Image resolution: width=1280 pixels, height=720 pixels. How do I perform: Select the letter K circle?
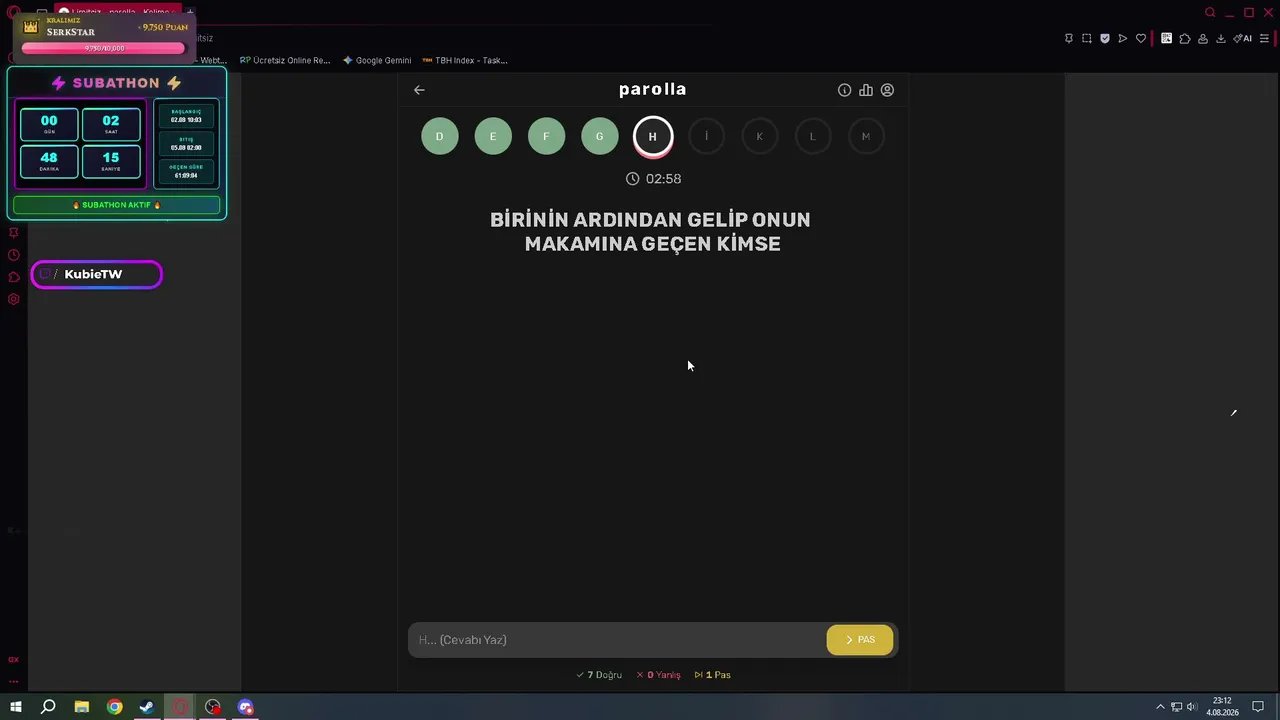(x=759, y=136)
